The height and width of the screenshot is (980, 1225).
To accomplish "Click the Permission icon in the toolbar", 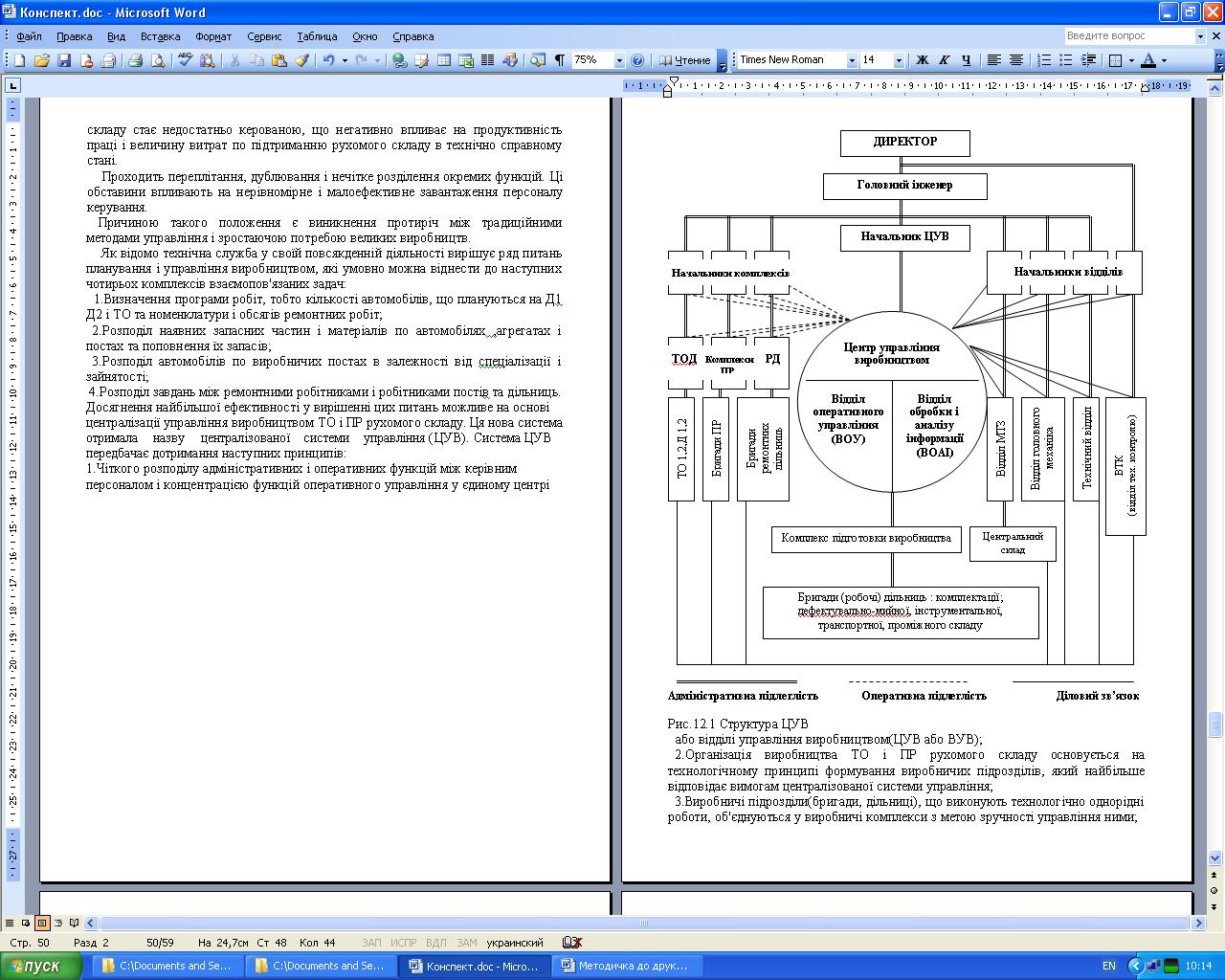I will click(x=86, y=60).
